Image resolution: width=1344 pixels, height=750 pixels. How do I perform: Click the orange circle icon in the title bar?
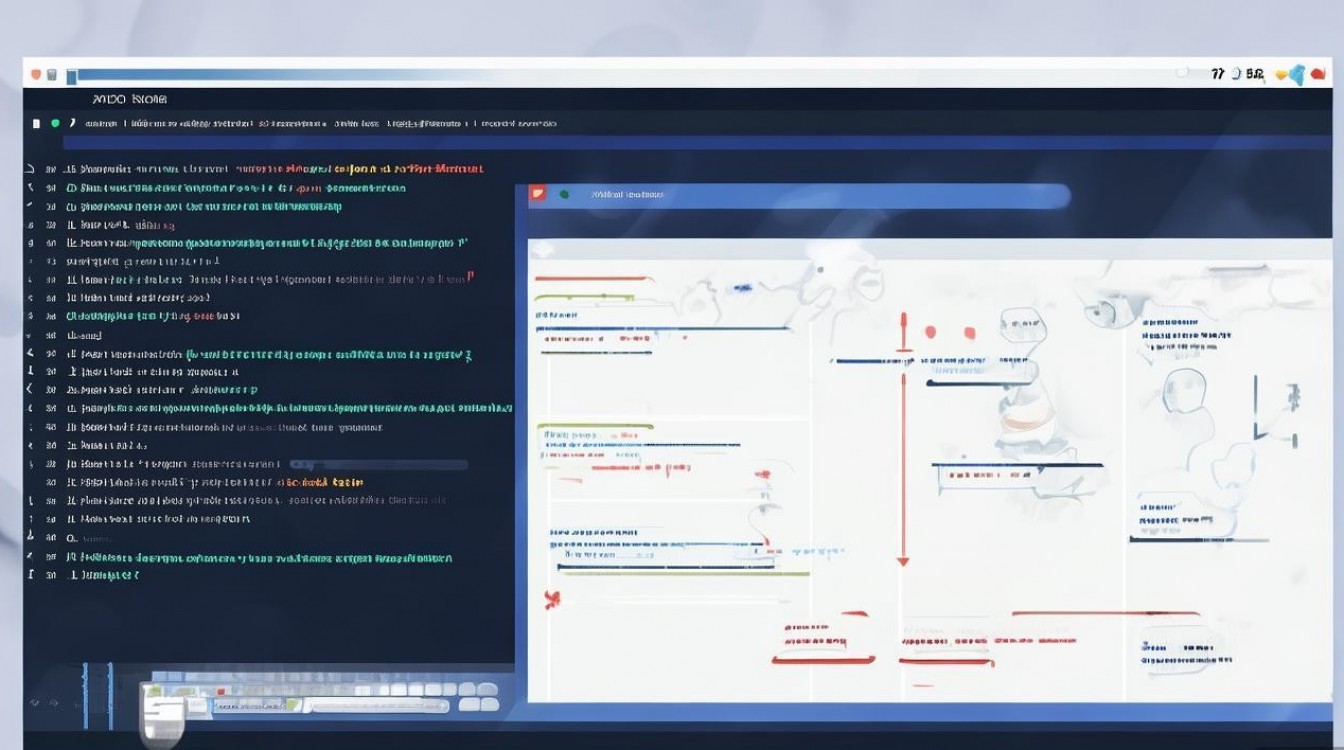(x=37, y=74)
